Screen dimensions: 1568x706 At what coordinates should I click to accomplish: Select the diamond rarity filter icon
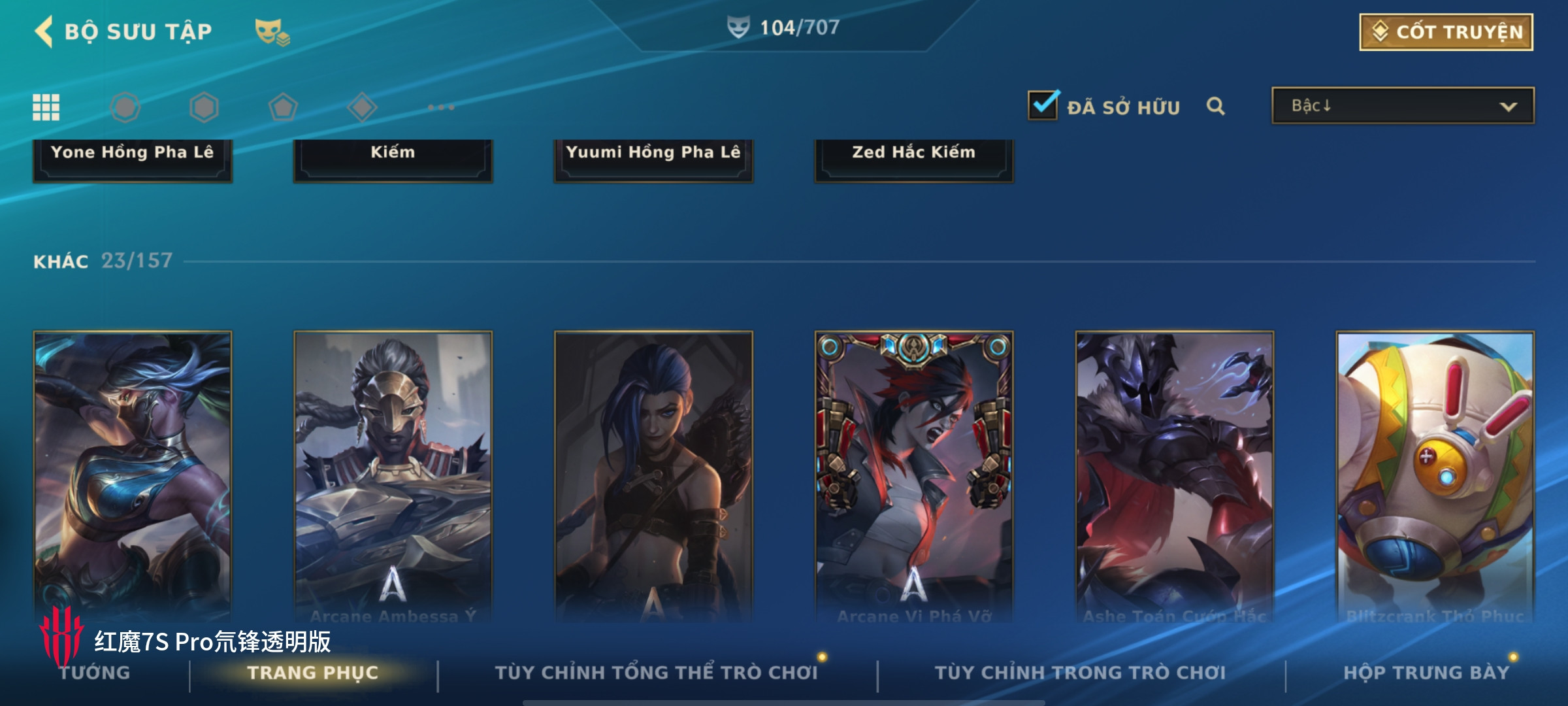click(362, 107)
